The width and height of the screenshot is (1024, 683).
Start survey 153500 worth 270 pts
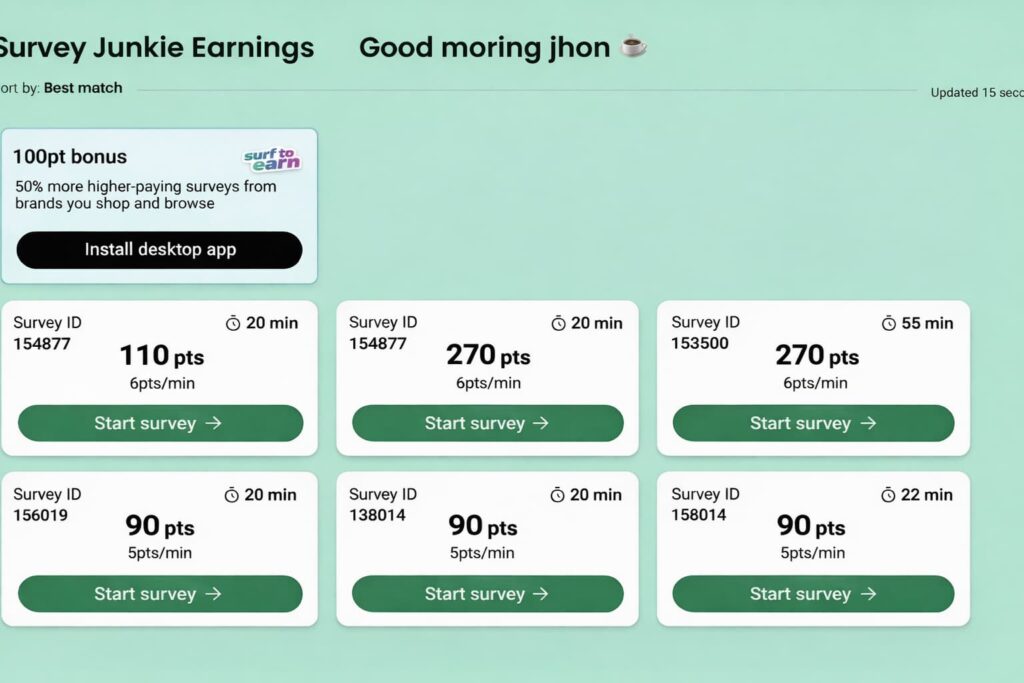pos(813,422)
